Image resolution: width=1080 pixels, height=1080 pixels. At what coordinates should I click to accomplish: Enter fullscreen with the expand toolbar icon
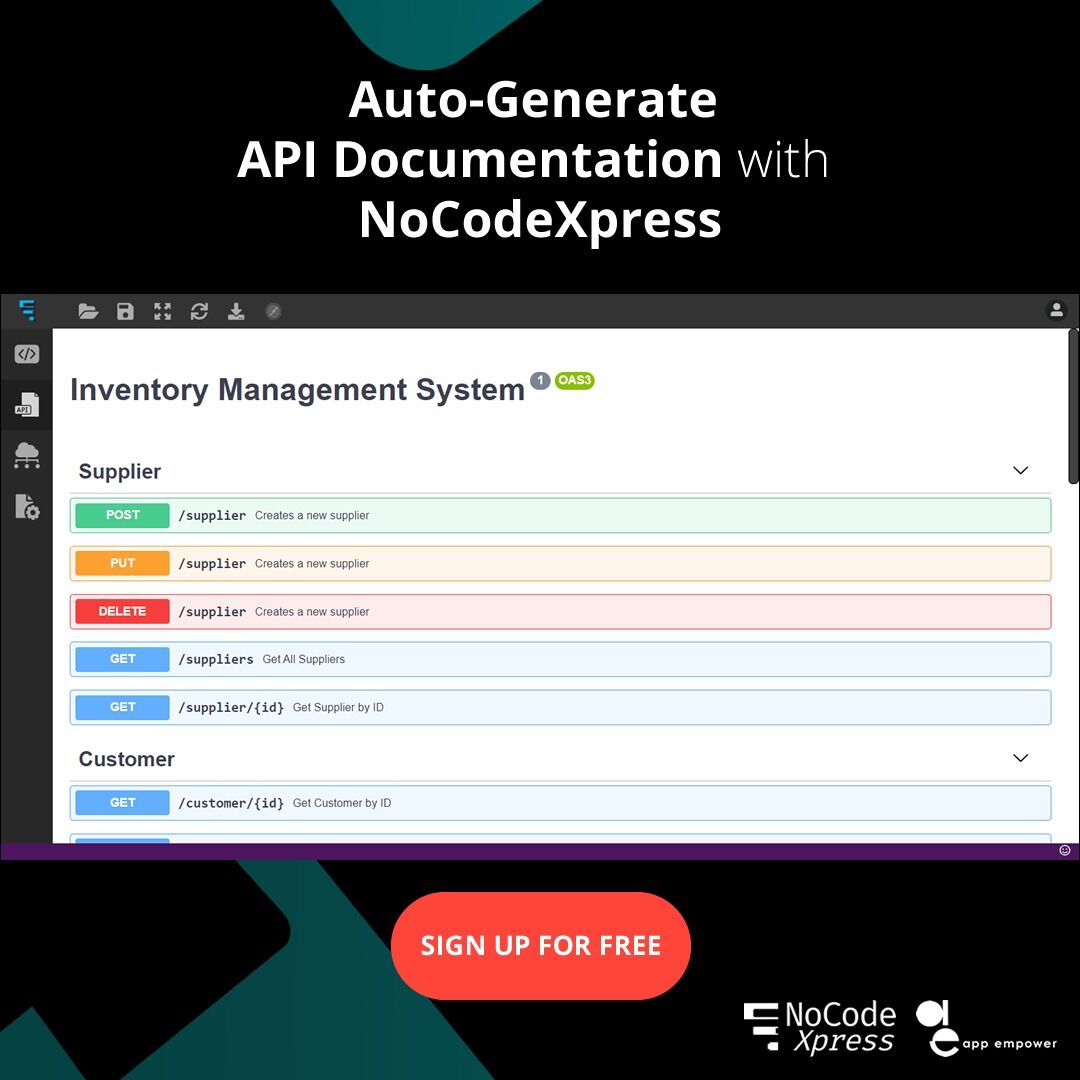162,311
